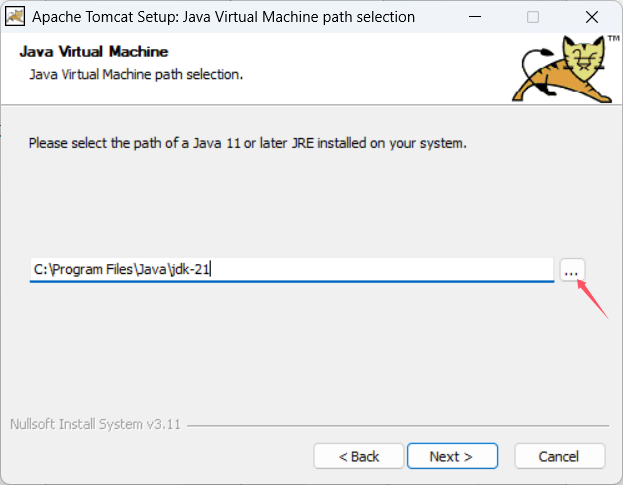Click the small Tomcat icon in the title bar

pos(15,16)
